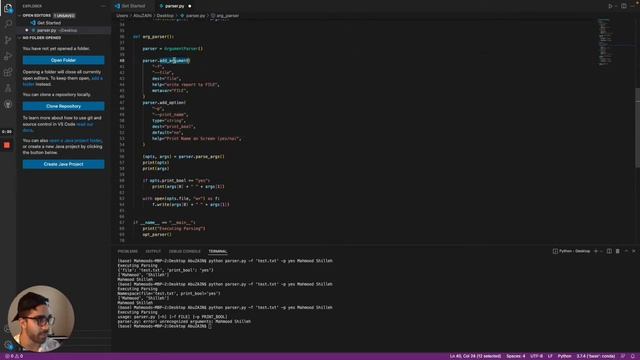Open the Debug Console panel tab
Screen dimensions: 640x360
point(184,251)
